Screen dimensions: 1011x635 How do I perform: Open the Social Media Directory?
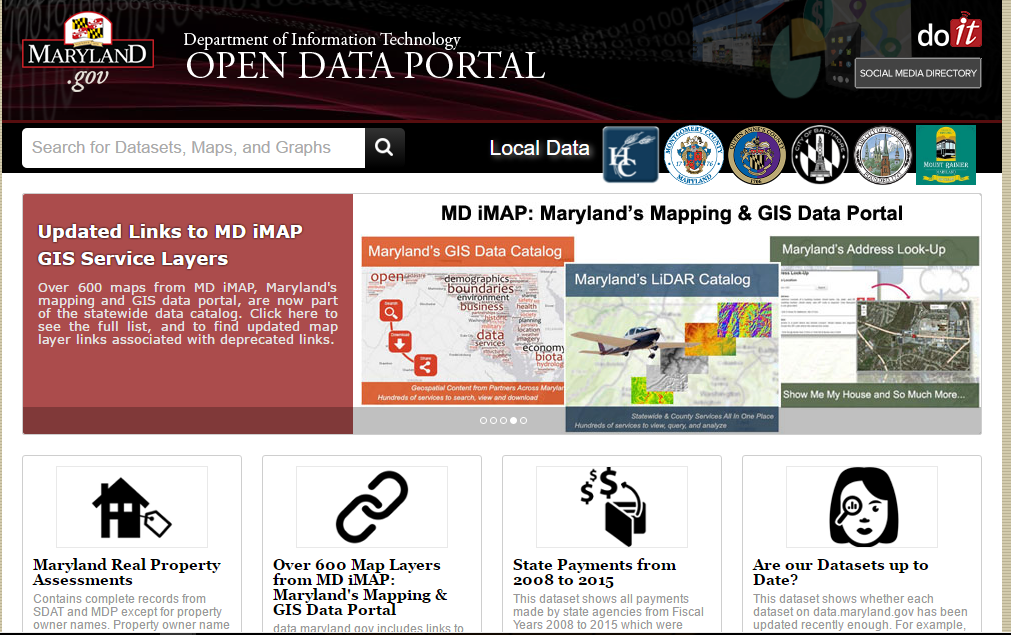tap(918, 73)
